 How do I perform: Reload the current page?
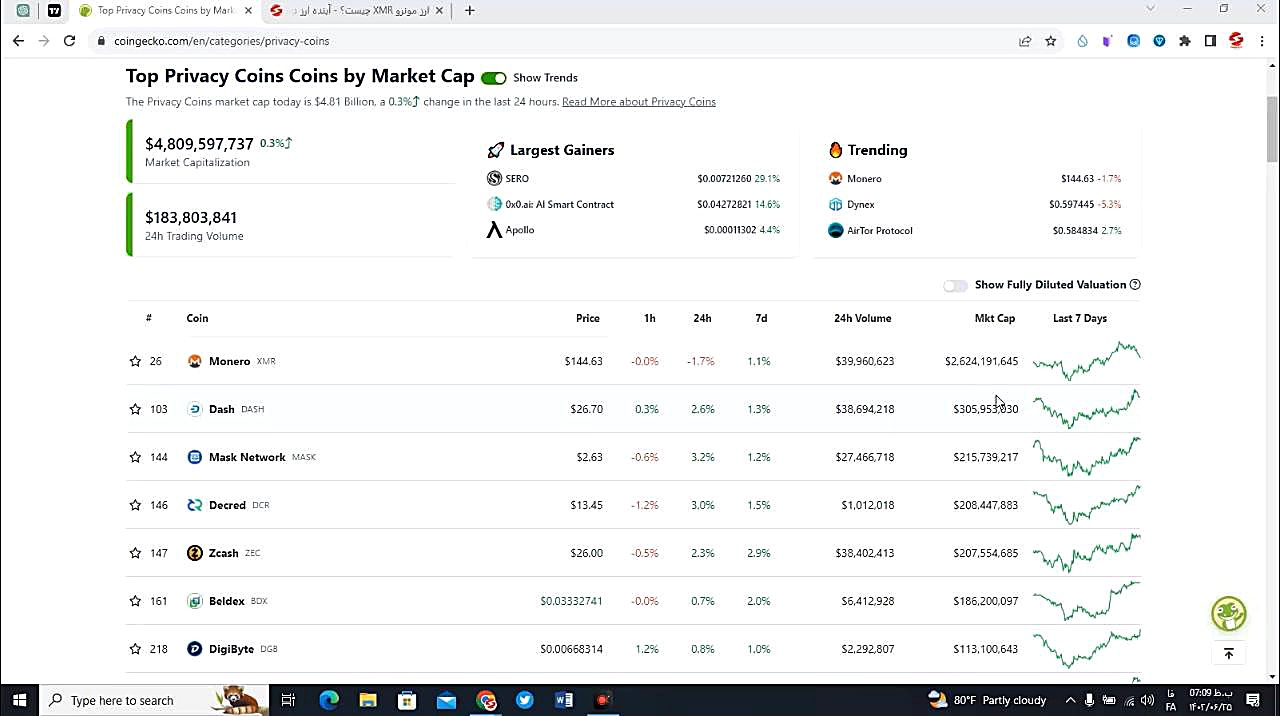(x=69, y=41)
